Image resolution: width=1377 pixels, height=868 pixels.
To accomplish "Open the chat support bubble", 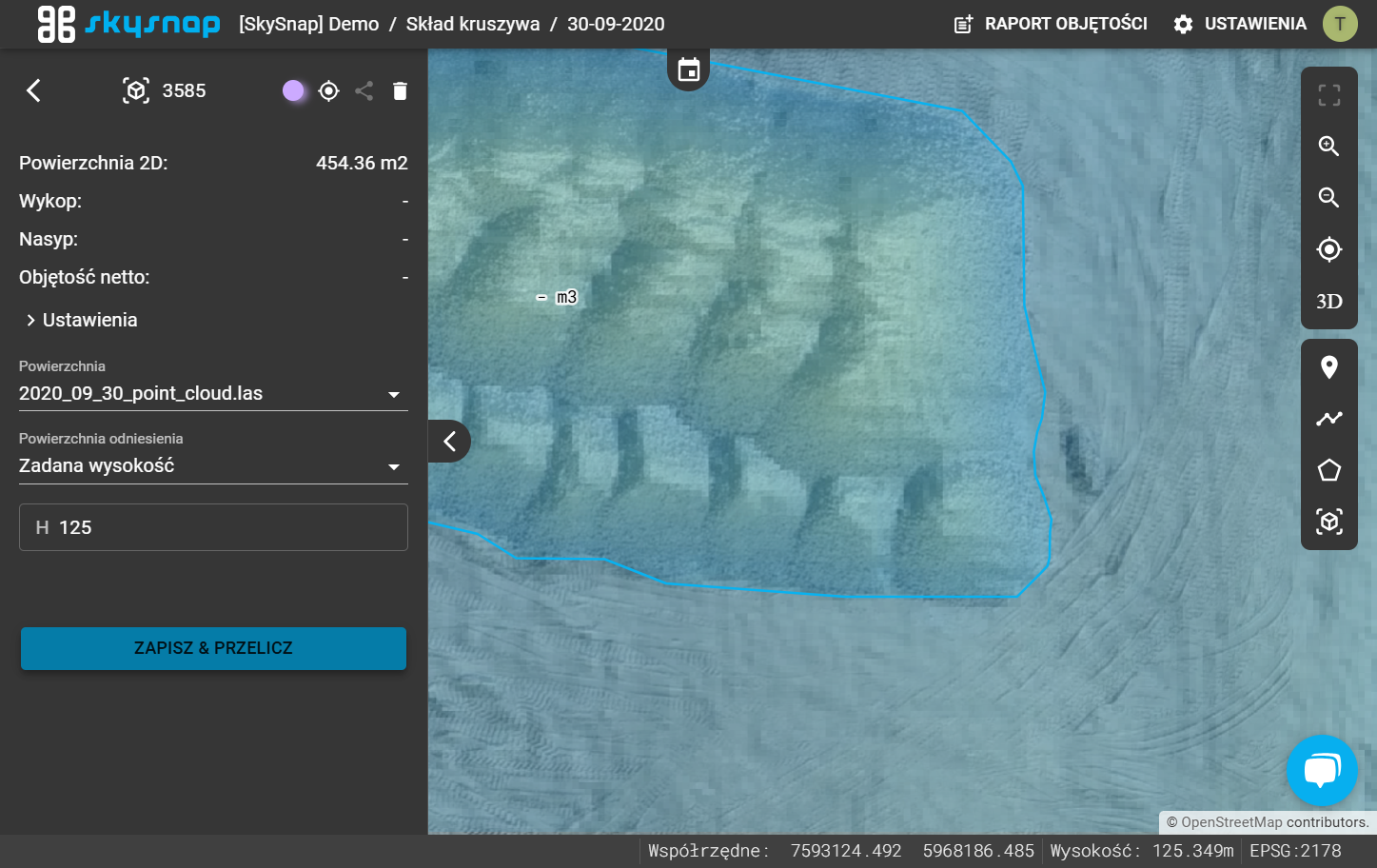I will tap(1322, 770).
